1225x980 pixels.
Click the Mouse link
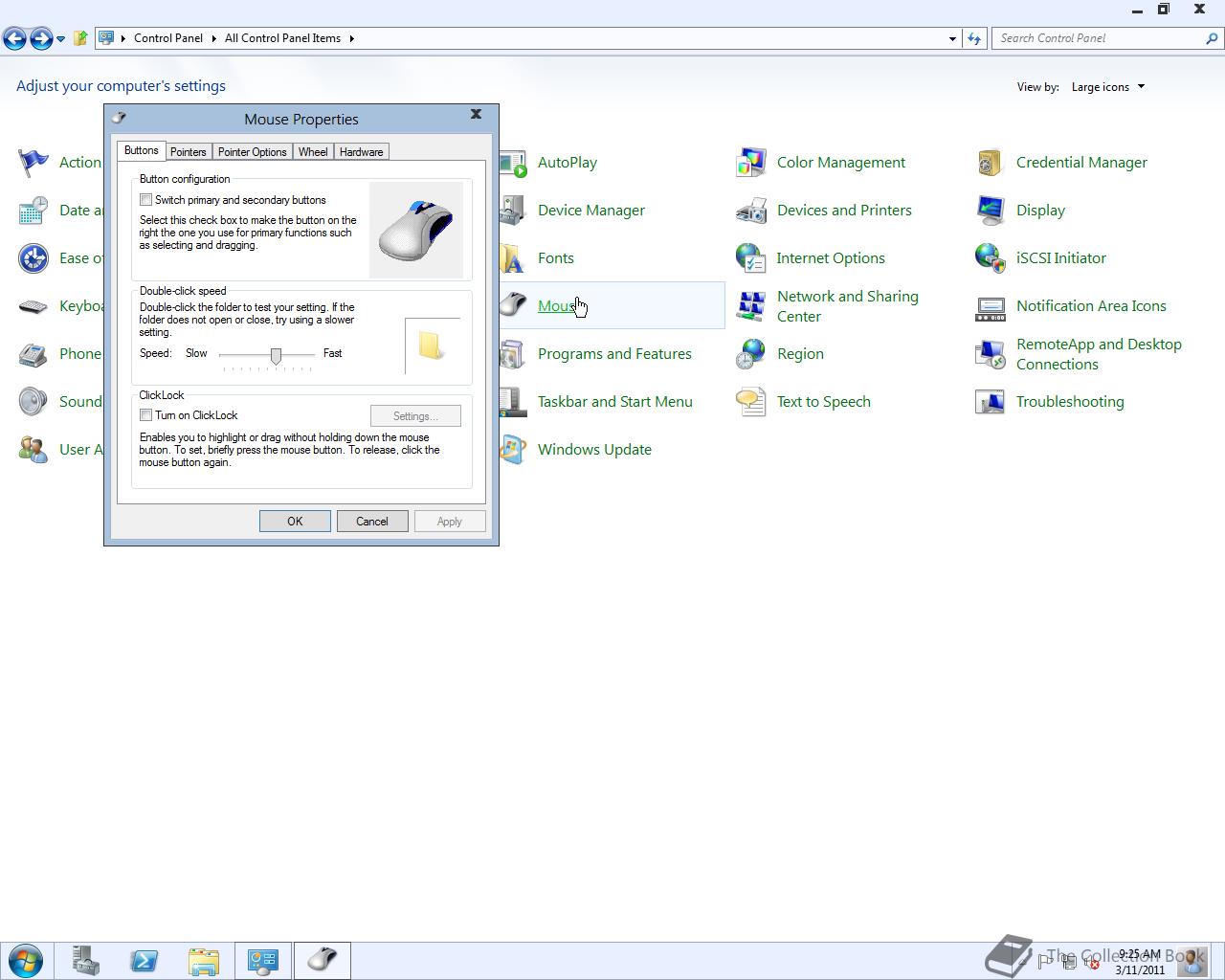(x=558, y=306)
